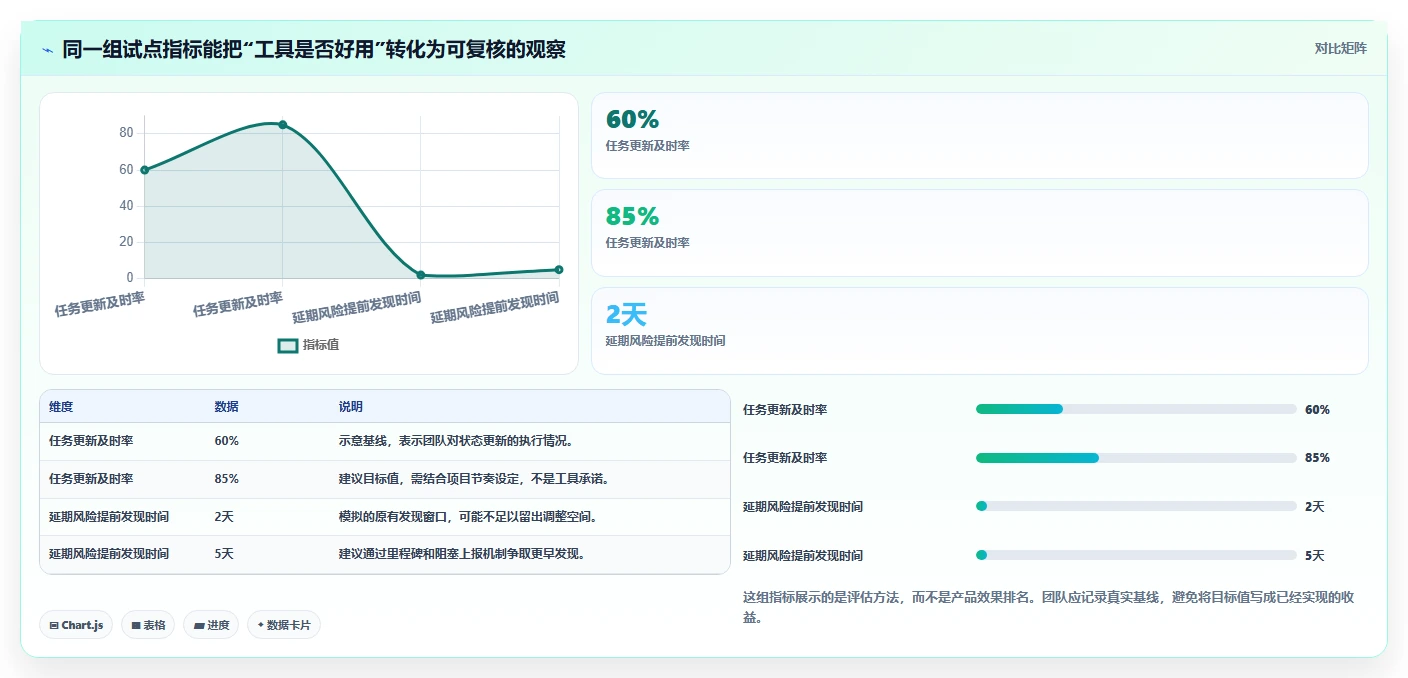Screen dimensions: 1408x678
Task: Open the 85% metric card
Action: [x=979, y=233]
